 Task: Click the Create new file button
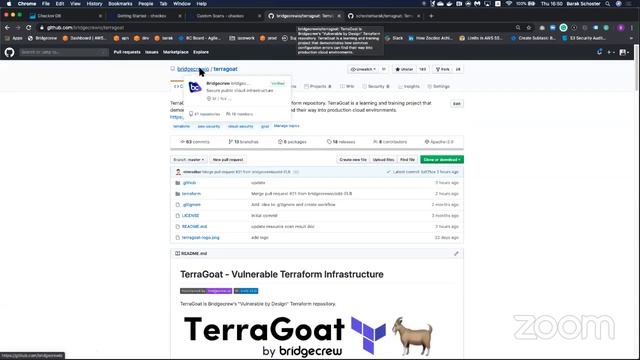click(353, 160)
